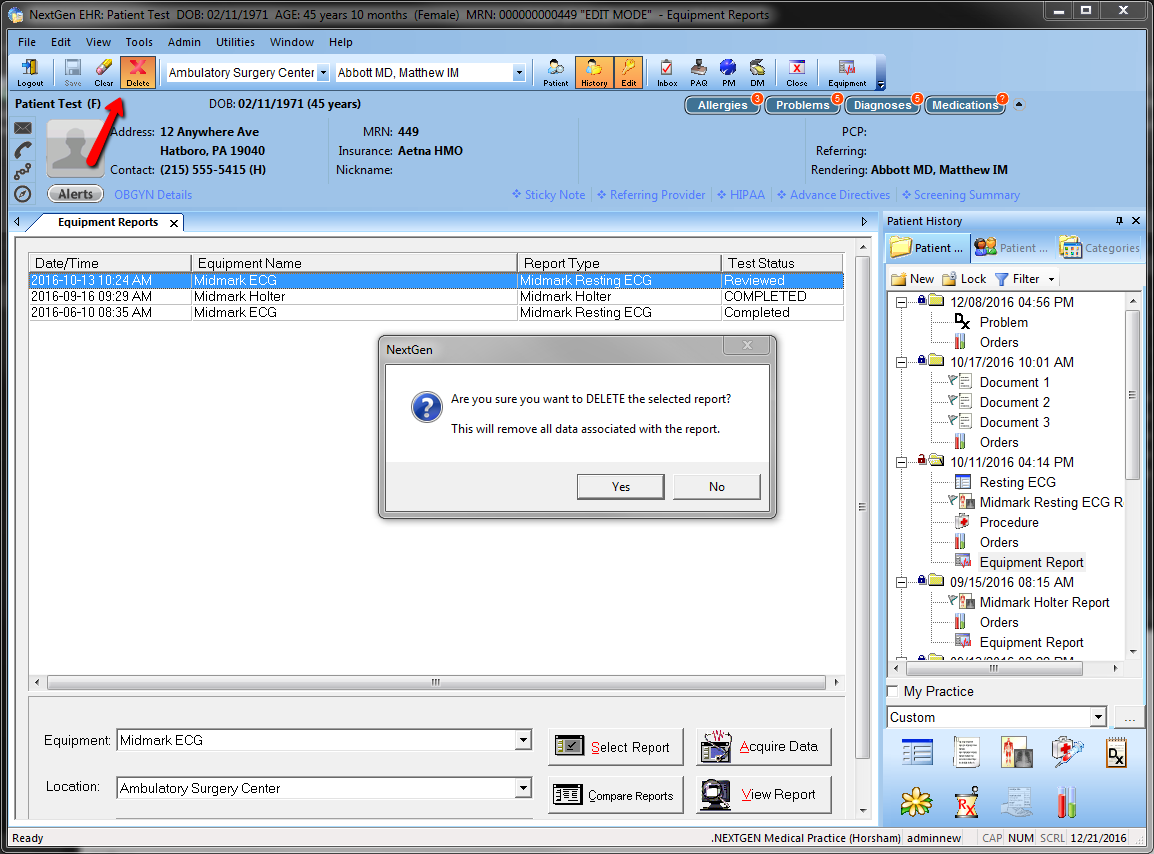The image size is (1154, 854).
Task: Click the Compare Reports button
Action: coord(615,795)
